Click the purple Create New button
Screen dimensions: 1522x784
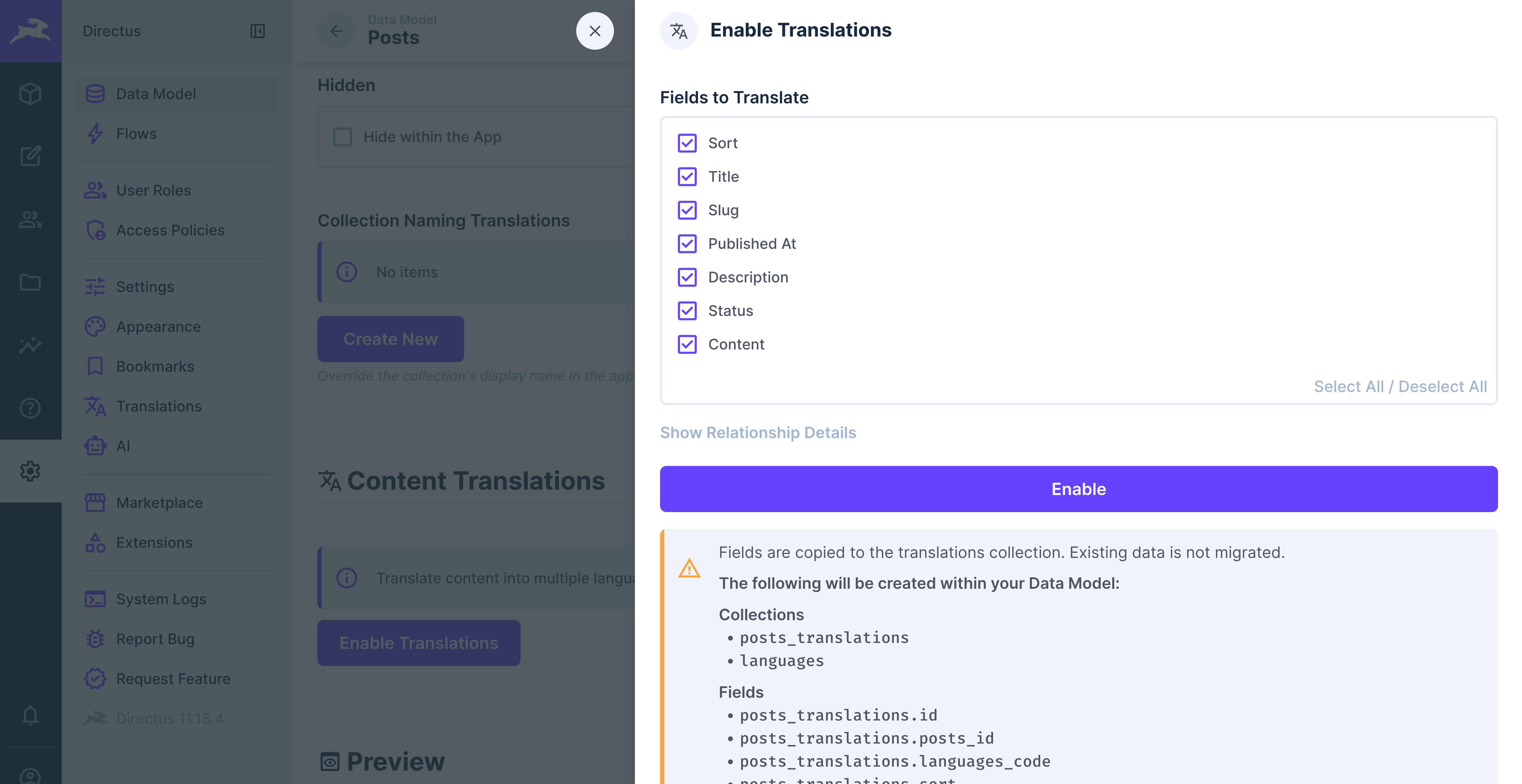tap(390, 338)
